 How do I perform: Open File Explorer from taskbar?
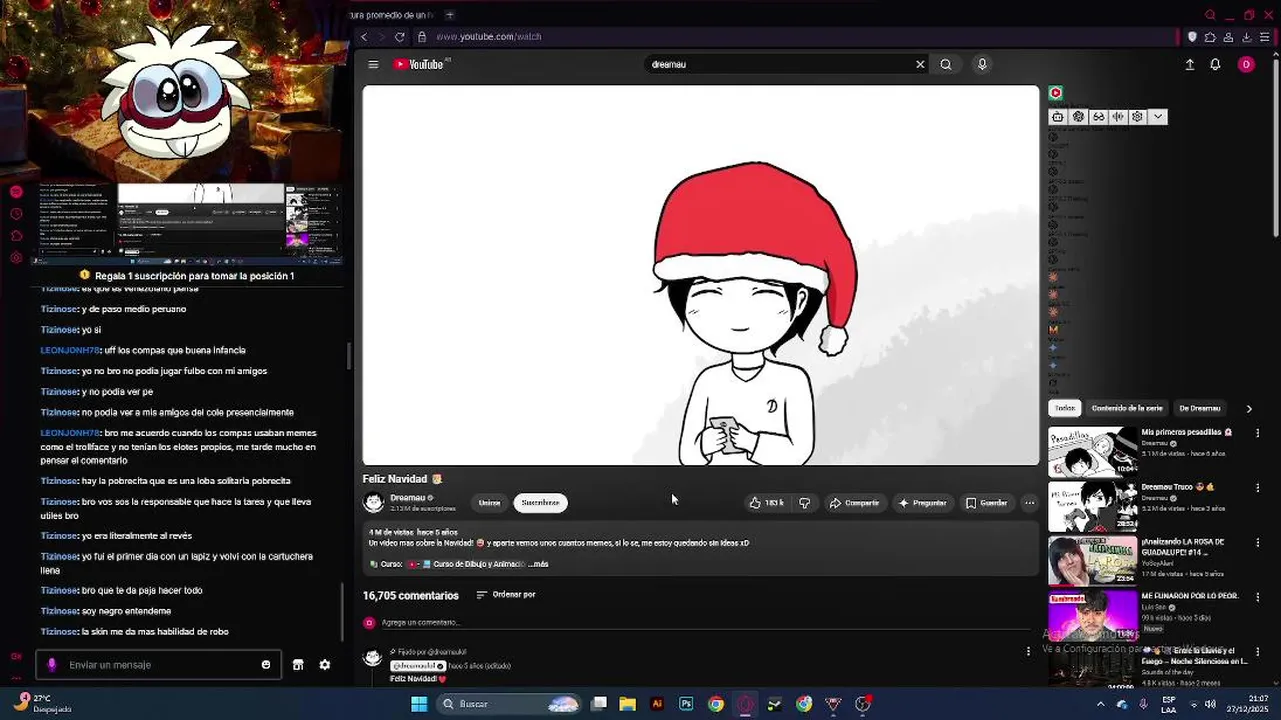pos(627,704)
